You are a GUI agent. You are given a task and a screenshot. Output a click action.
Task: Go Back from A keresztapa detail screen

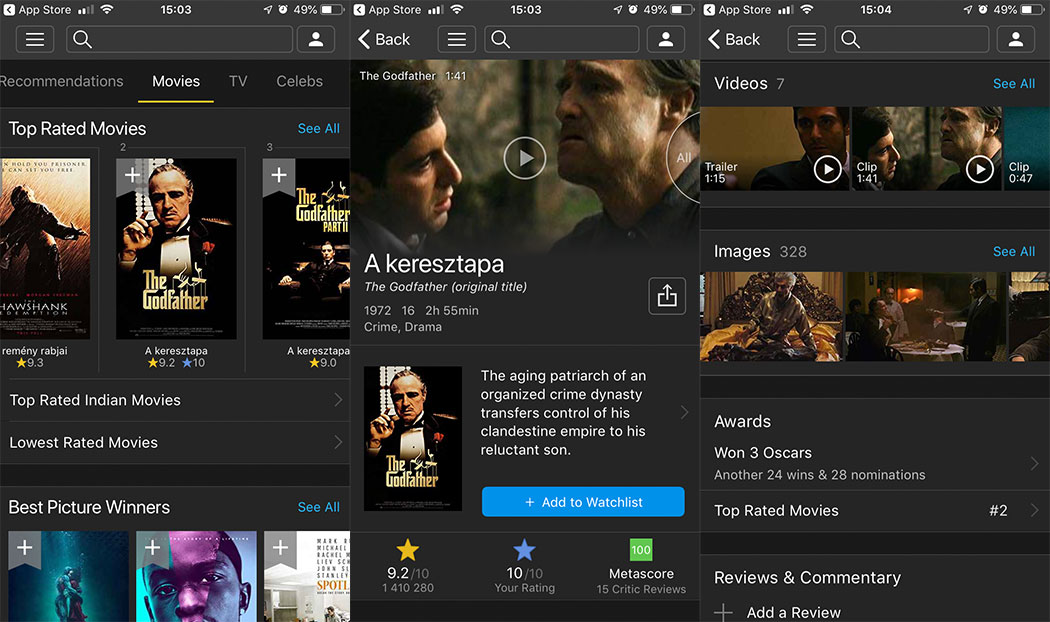click(x=384, y=40)
